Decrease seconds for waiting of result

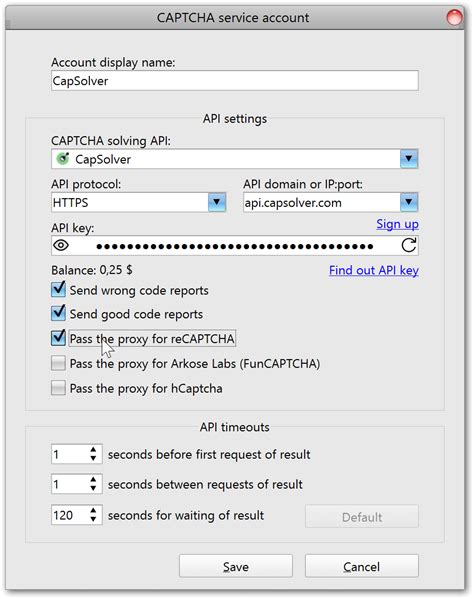point(93,519)
